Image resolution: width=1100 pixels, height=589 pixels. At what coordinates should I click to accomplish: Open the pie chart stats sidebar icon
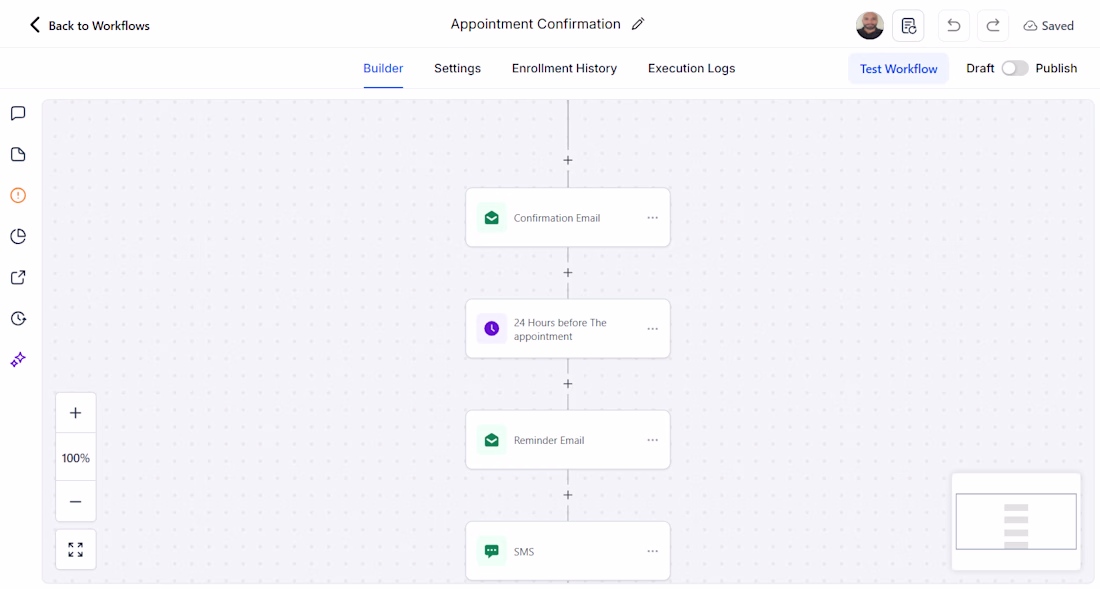point(18,236)
